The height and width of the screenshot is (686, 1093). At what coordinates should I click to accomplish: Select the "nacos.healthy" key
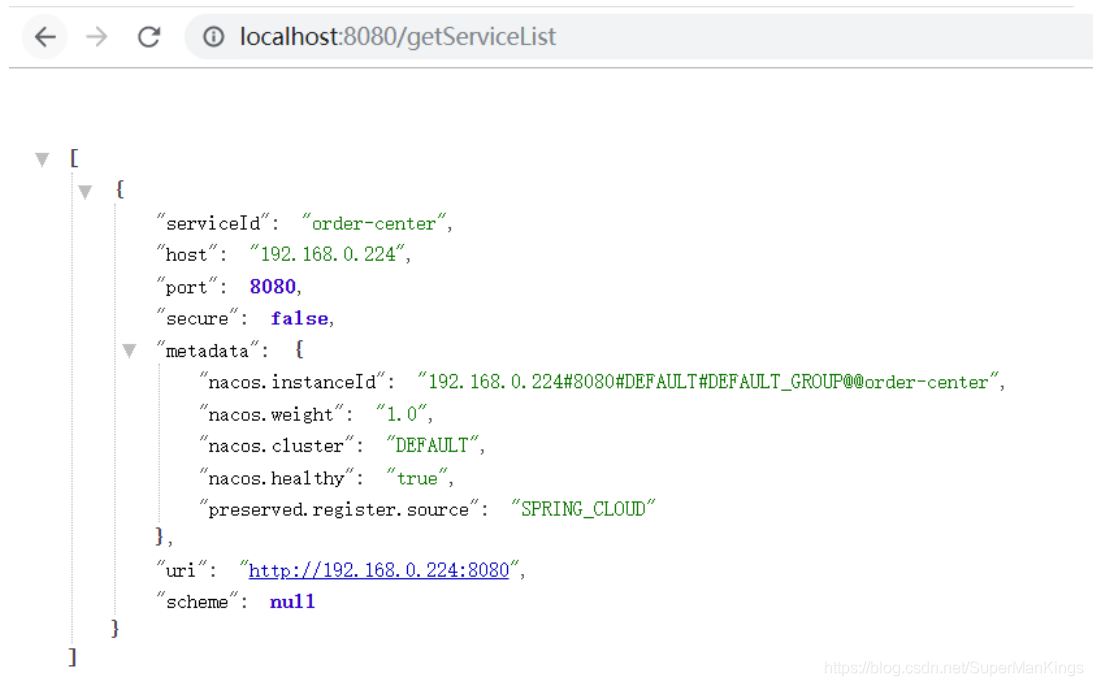point(277,478)
